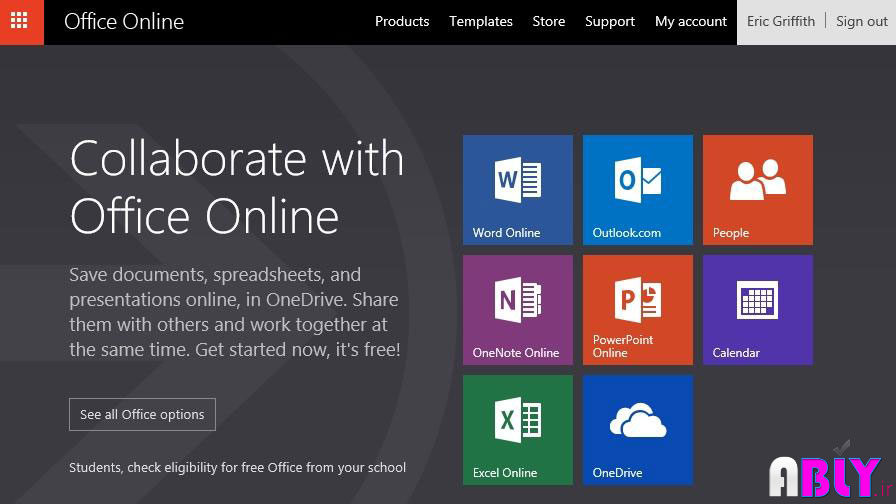
Task: Open the Word Online tile
Action: tap(518, 190)
